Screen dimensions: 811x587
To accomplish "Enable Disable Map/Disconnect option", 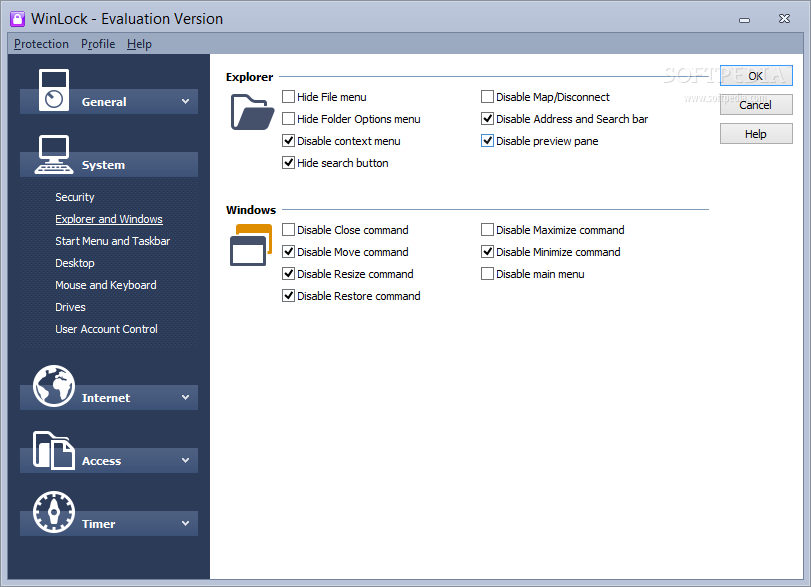I will [487, 97].
